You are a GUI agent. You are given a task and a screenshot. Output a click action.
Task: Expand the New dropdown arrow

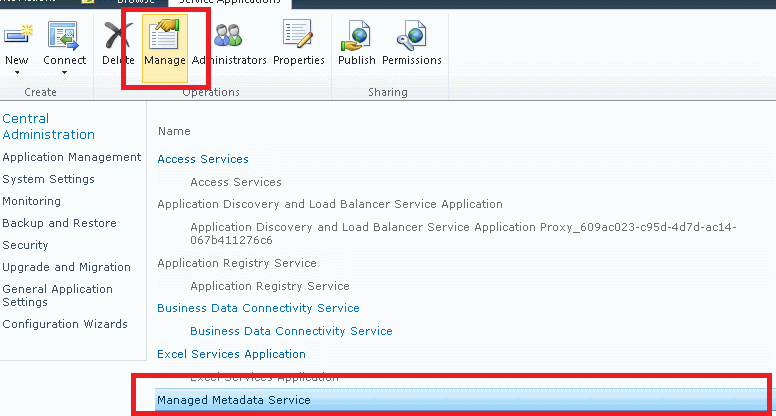point(17,73)
